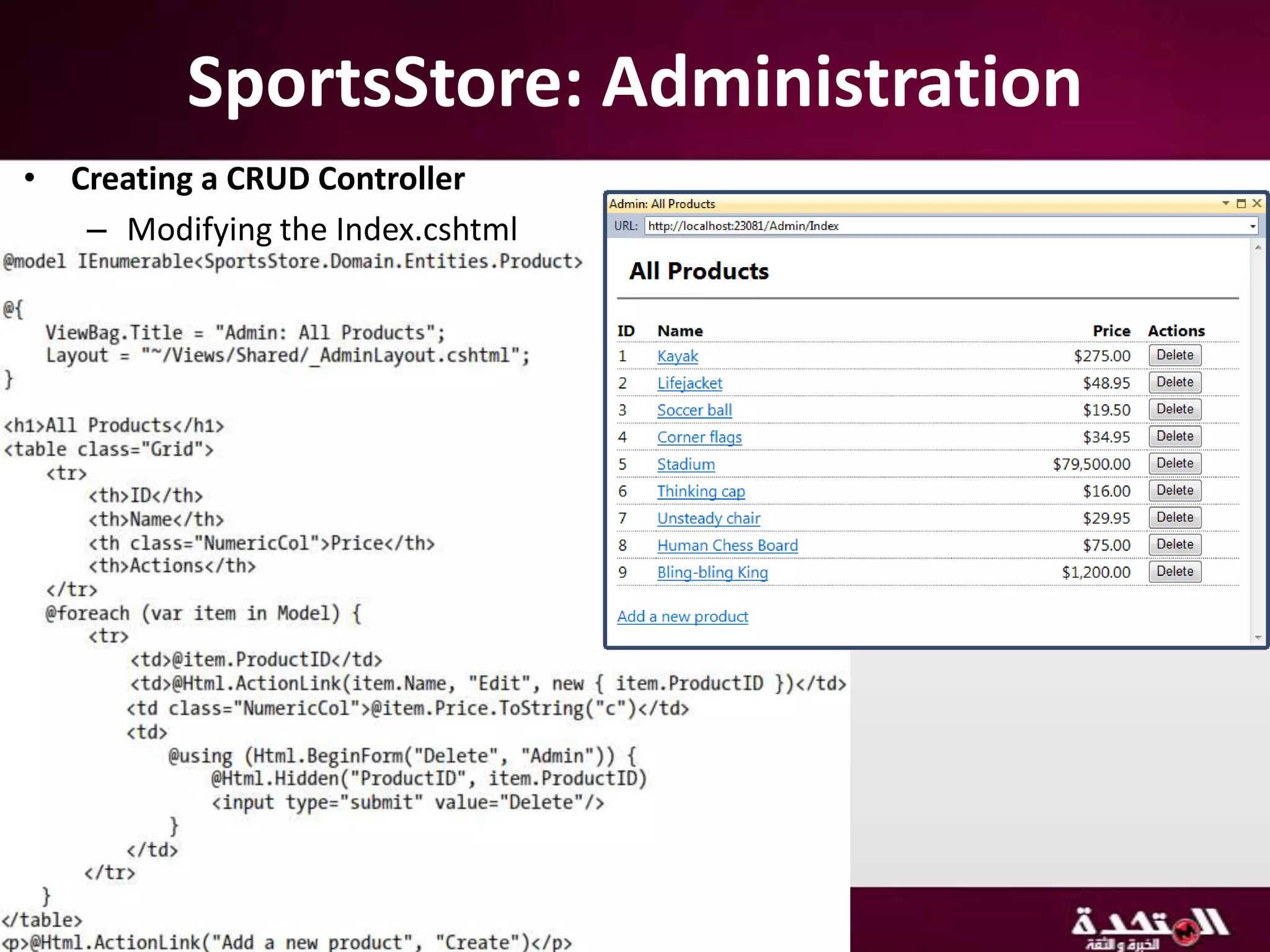Image resolution: width=1270 pixels, height=952 pixels.
Task: Click the All Products page heading
Action: click(x=699, y=271)
